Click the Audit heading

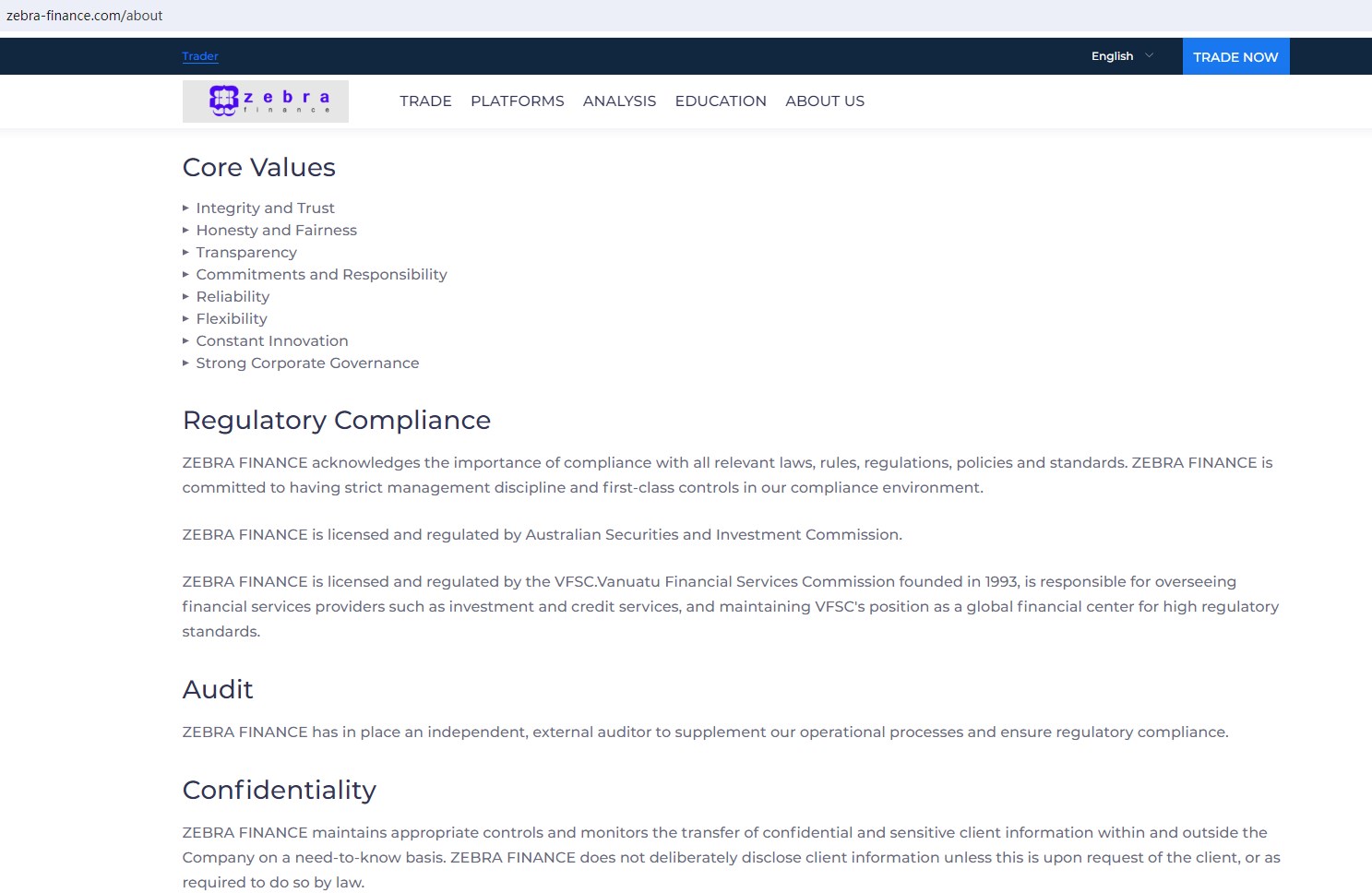tap(218, 689)
